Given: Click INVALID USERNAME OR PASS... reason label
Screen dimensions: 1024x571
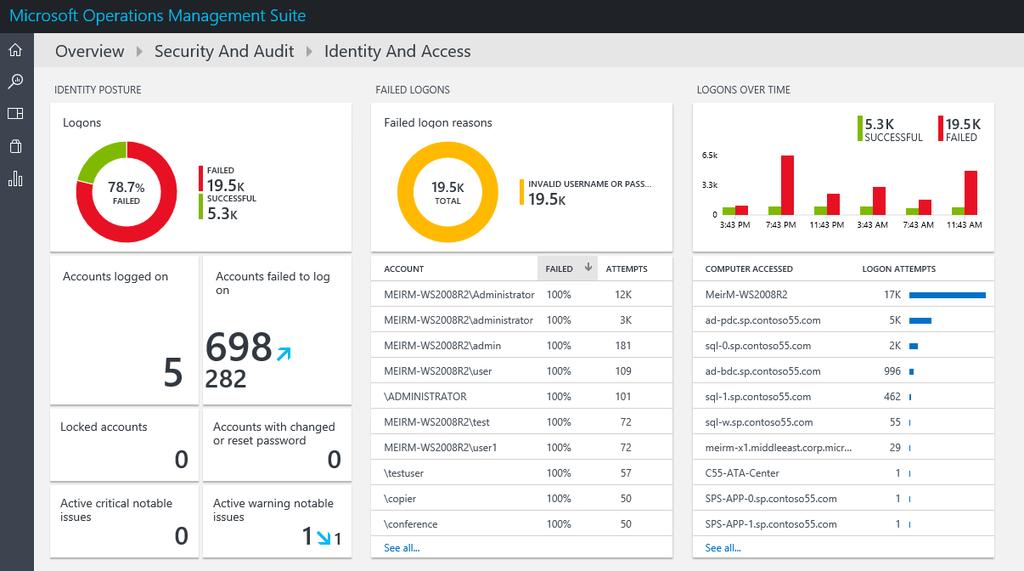Looking at the screenshot, I should click(590, 184).
